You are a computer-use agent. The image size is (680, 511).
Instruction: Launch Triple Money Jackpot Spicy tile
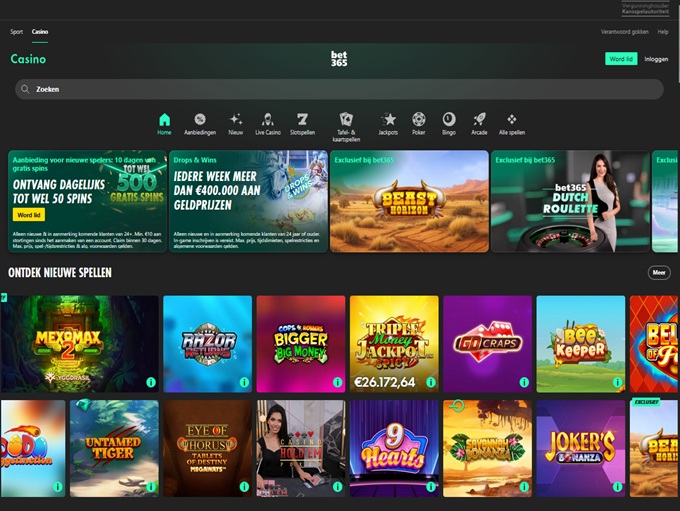(x=394, y=344)
